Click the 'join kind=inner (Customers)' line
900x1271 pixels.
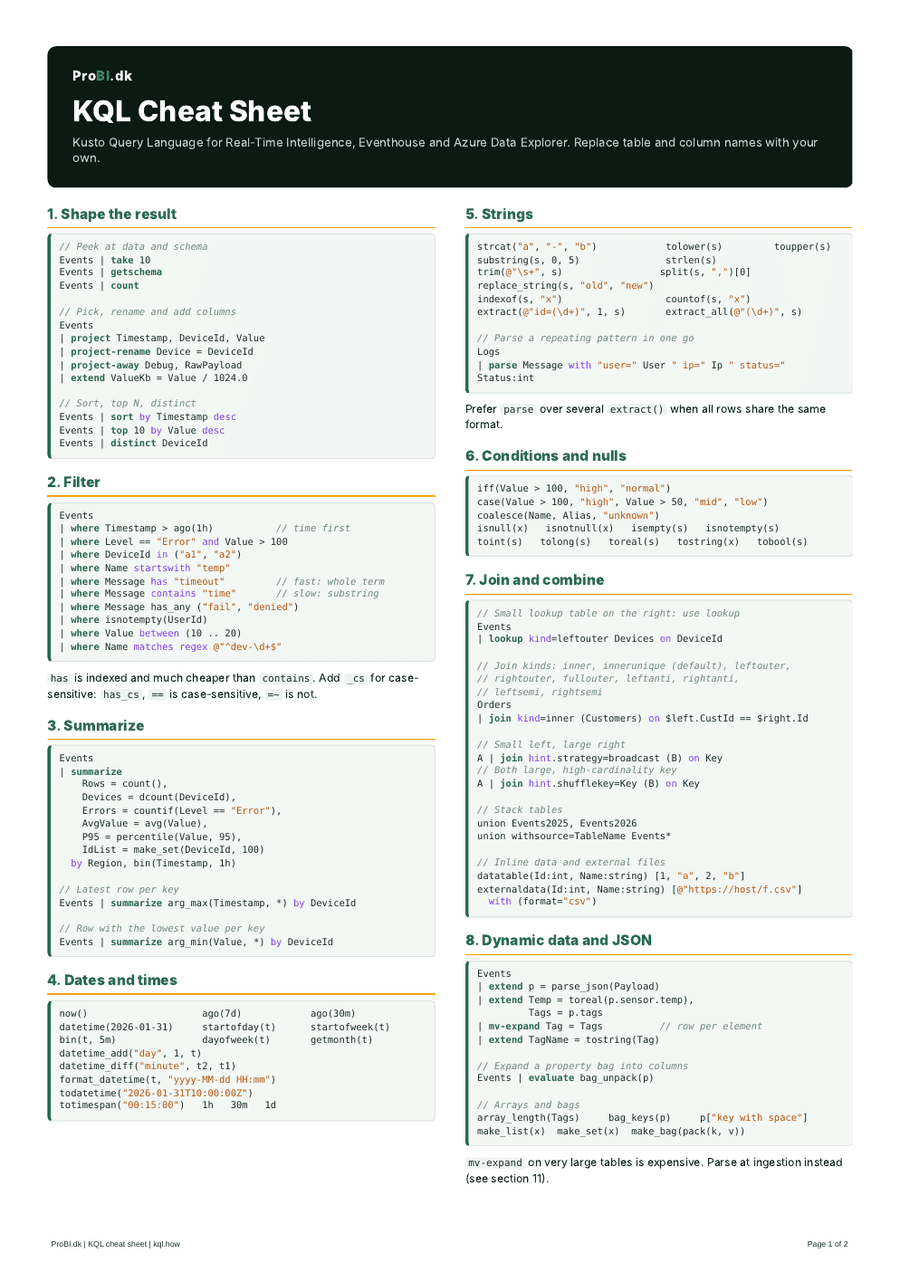[x=643, y=718]
